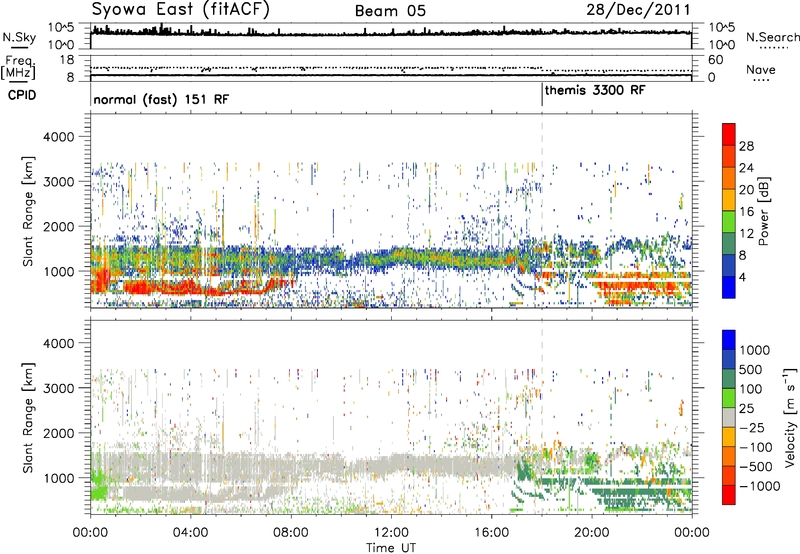Viewport: 800px width, 554px height.
Task: Click the "60" Nave axis value
Action: (x=716, y=60)
